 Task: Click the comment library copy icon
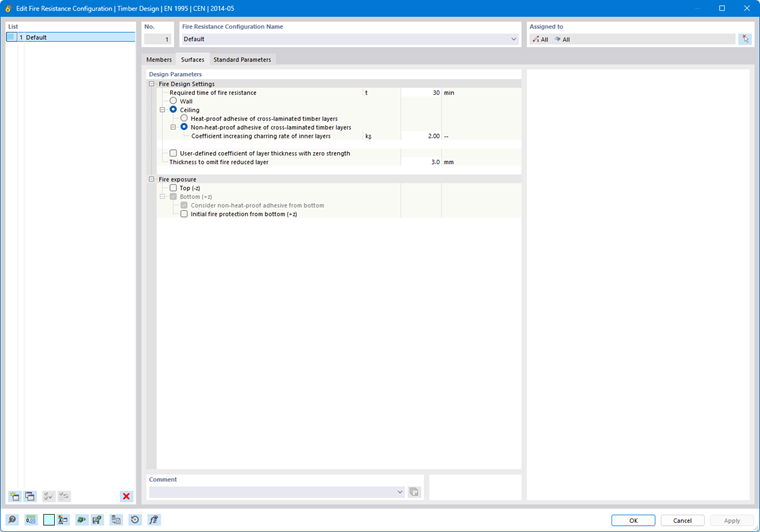[414, 492]
